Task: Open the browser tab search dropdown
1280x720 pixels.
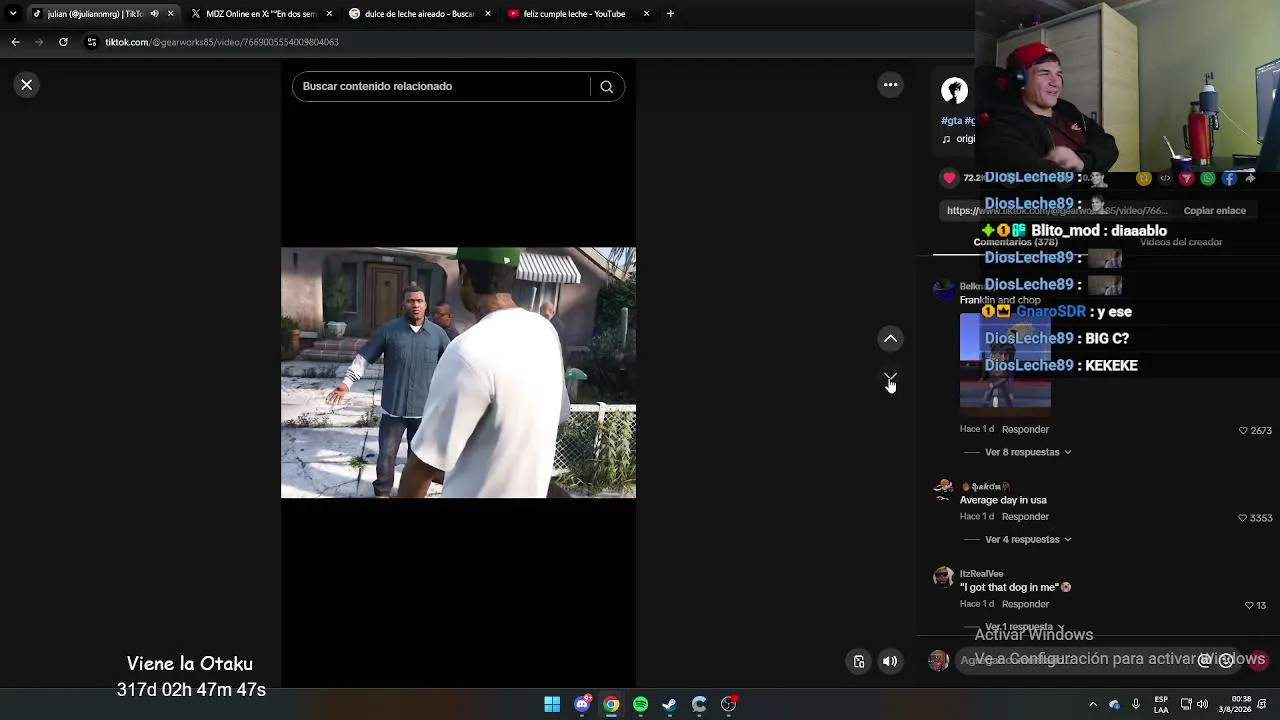Action: pos(13,14)
